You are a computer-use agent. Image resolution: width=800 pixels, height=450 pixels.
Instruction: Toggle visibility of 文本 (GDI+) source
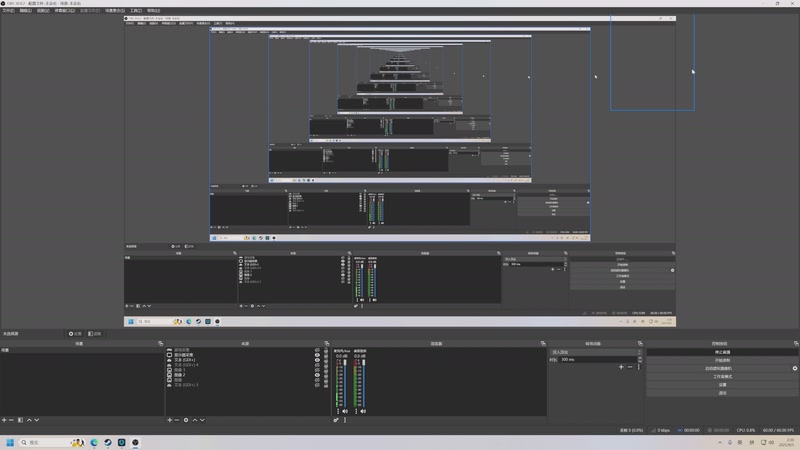coord(317,360)
